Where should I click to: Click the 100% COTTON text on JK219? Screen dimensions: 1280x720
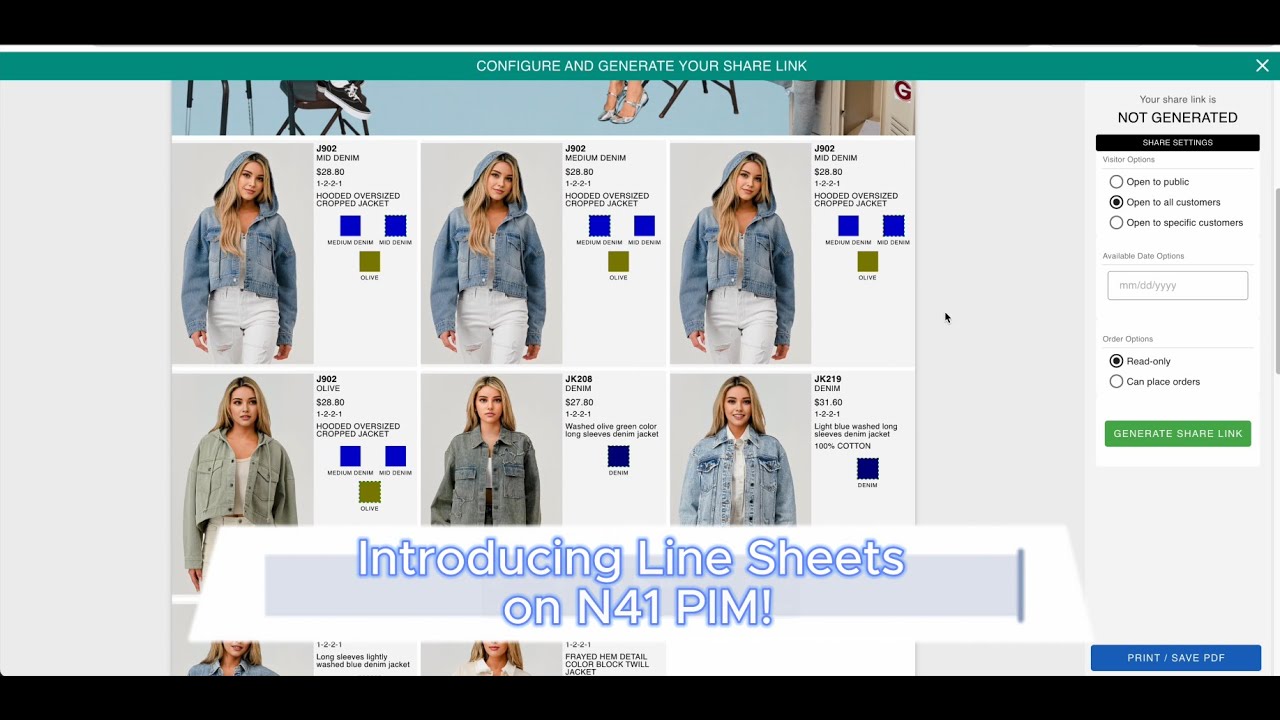click(842, 446)
